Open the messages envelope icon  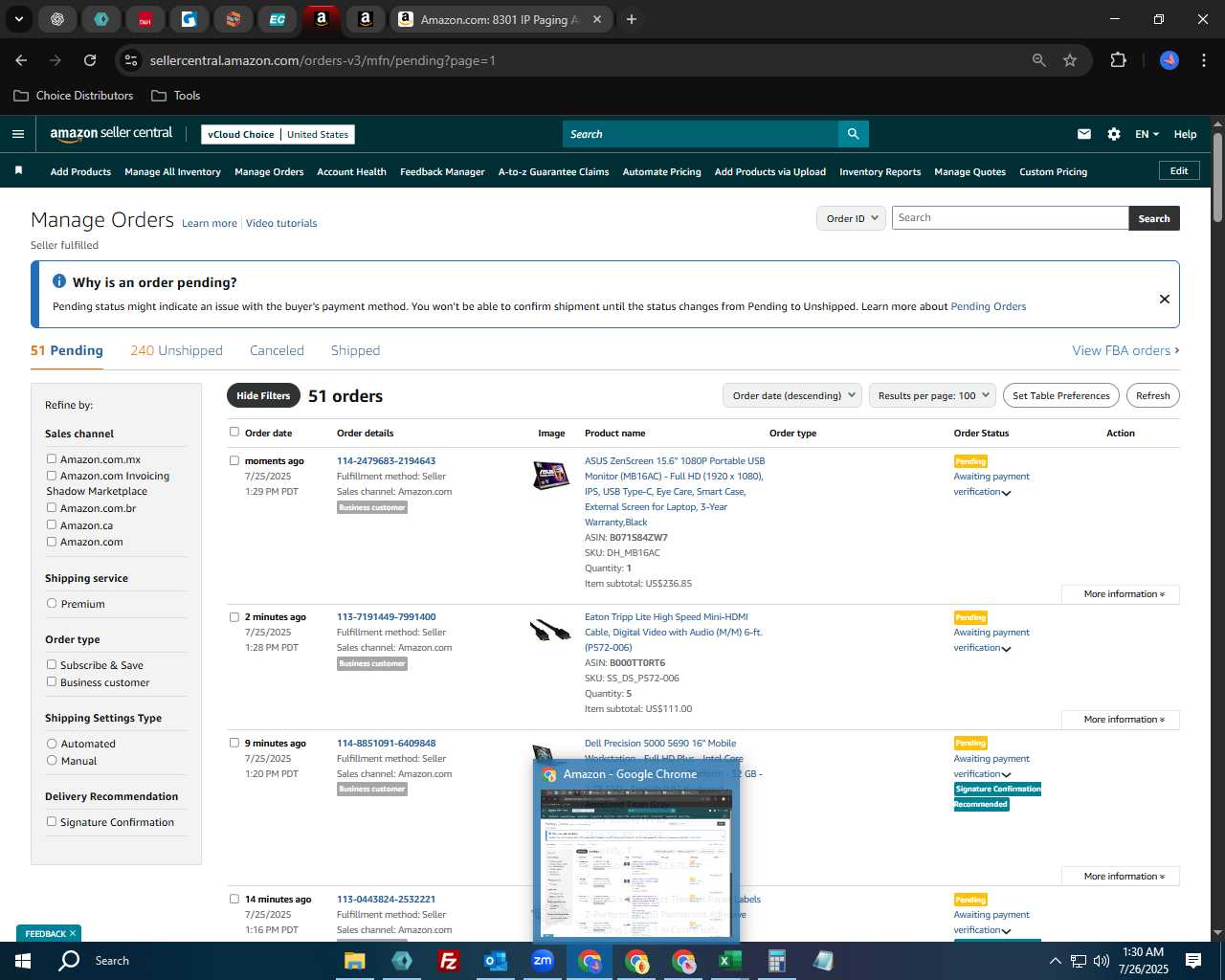[x=1084, y=134]
